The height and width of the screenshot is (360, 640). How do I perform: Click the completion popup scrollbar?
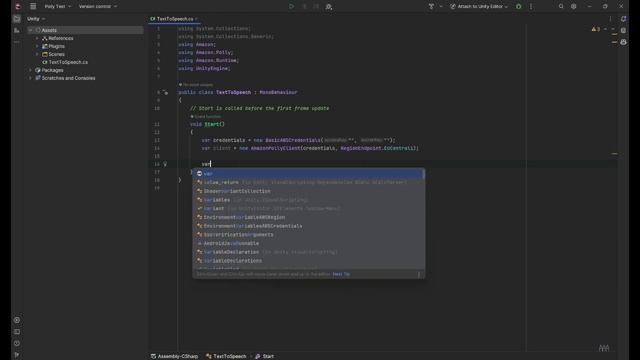tap(423, 174)
